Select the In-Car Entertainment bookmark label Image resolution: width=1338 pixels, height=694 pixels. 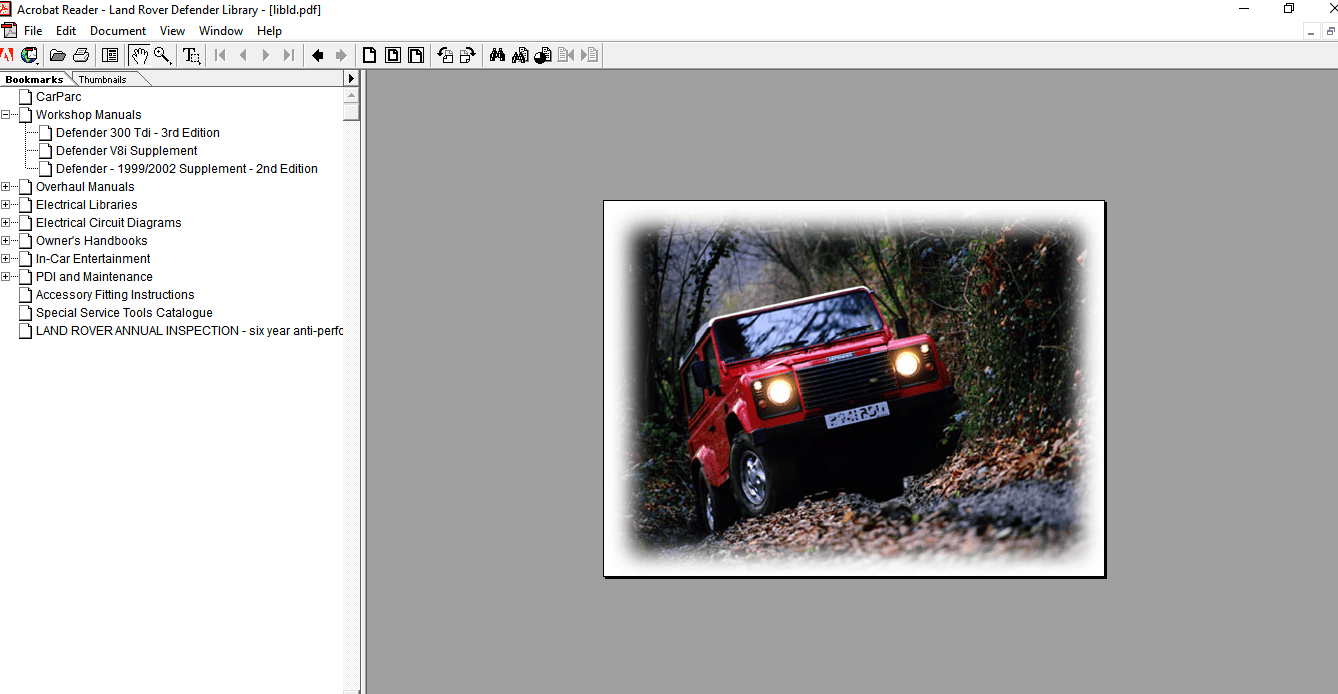point(93,259)
